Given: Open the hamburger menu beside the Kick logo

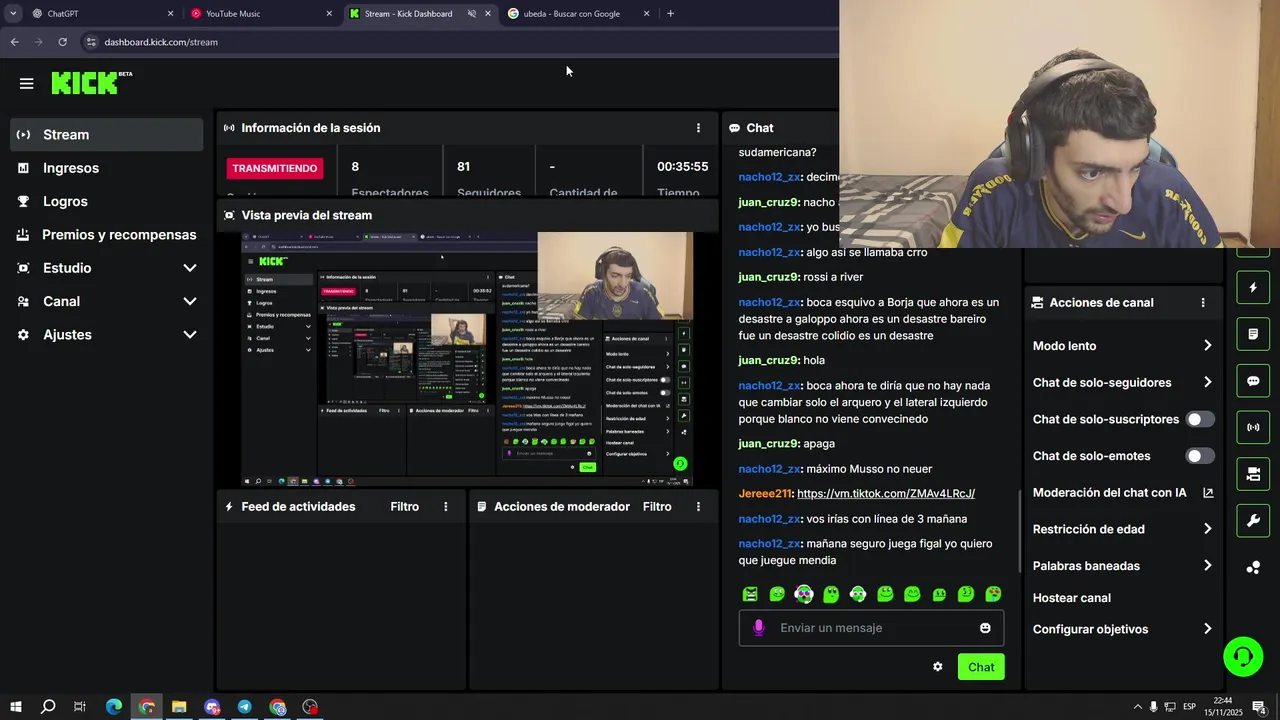Looking at the screenshot, I should point(27,84).
